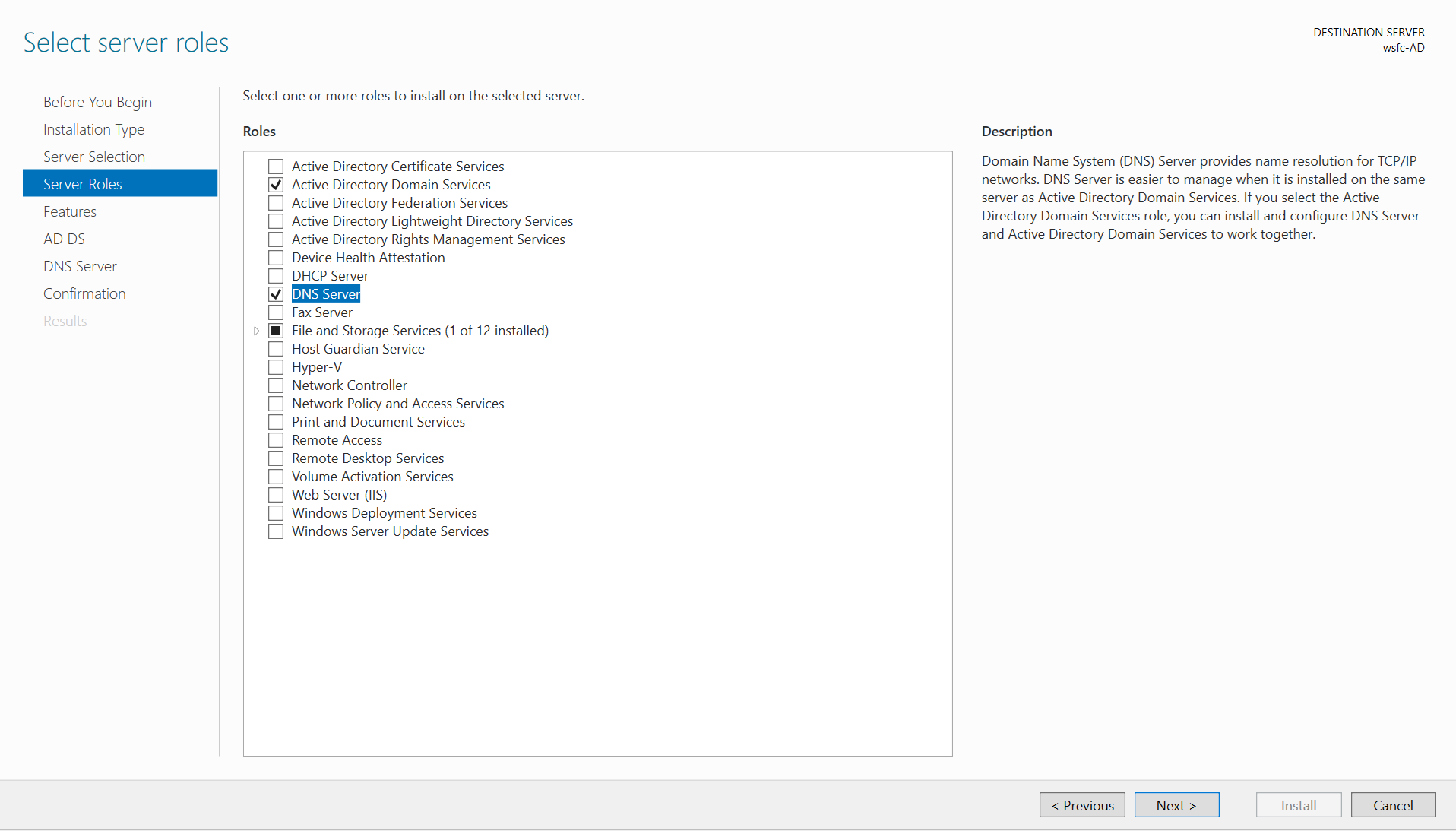Enable the Remote Access checkbox
This screenshot has width=1456, height=831.
pyautogui.click(x=276, y=440)
